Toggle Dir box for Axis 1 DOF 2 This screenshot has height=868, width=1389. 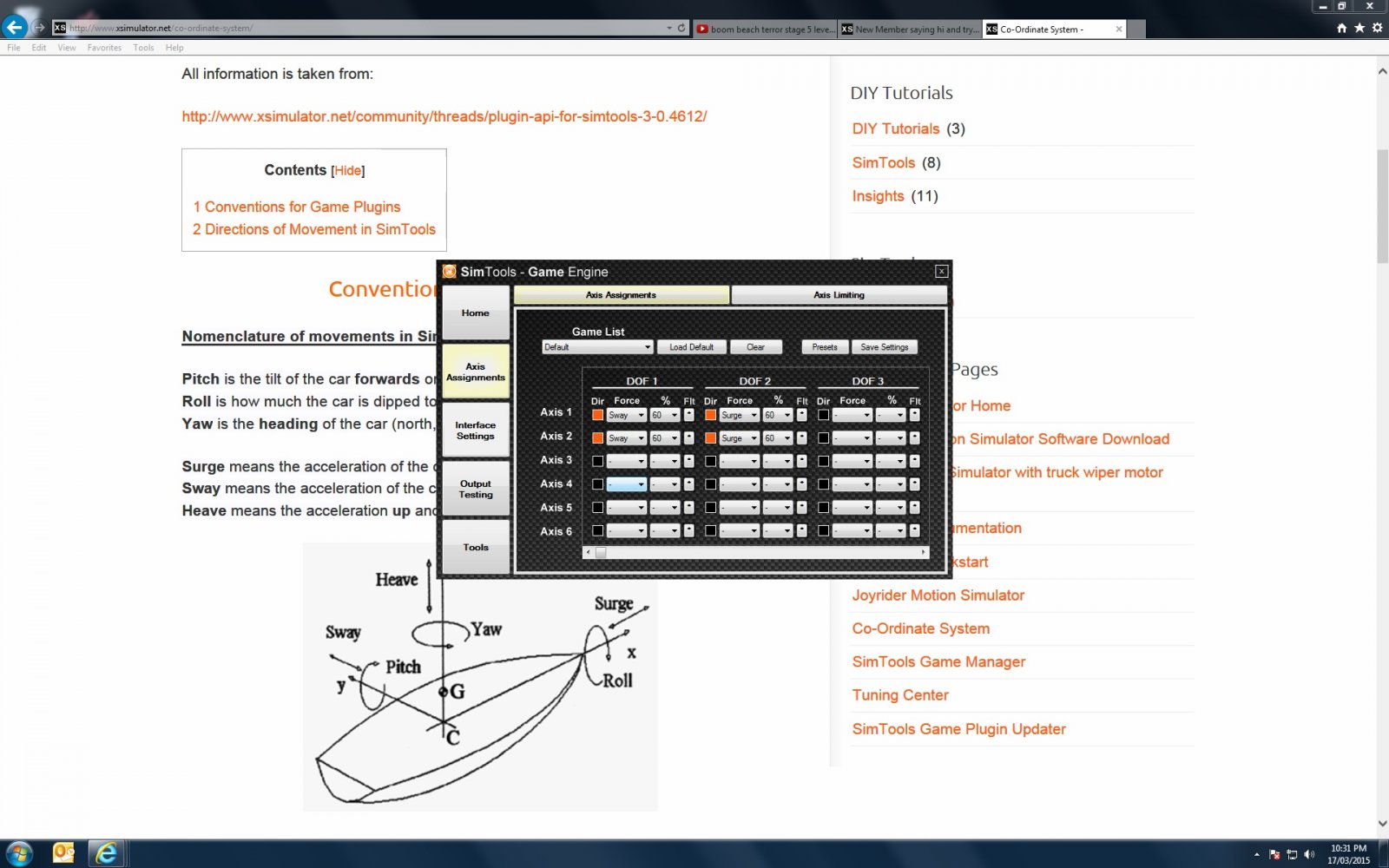point(710,415)
